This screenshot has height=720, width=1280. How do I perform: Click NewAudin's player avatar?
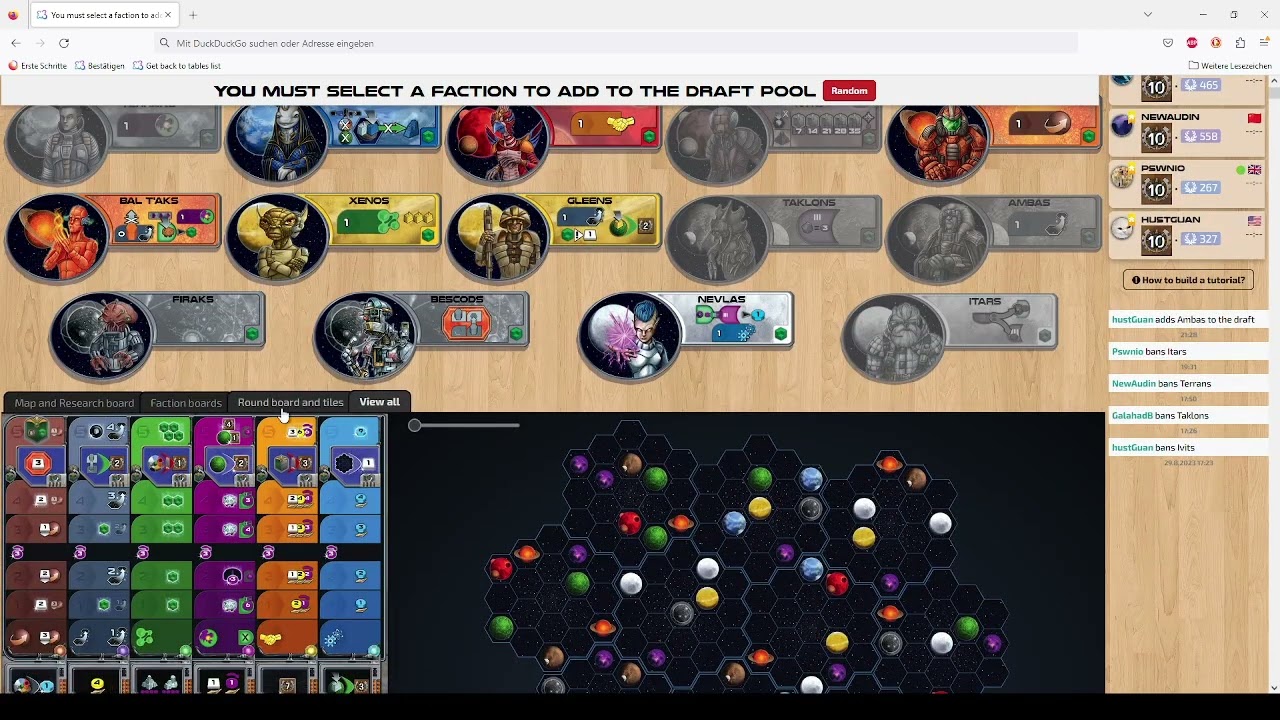point(1123,125)
